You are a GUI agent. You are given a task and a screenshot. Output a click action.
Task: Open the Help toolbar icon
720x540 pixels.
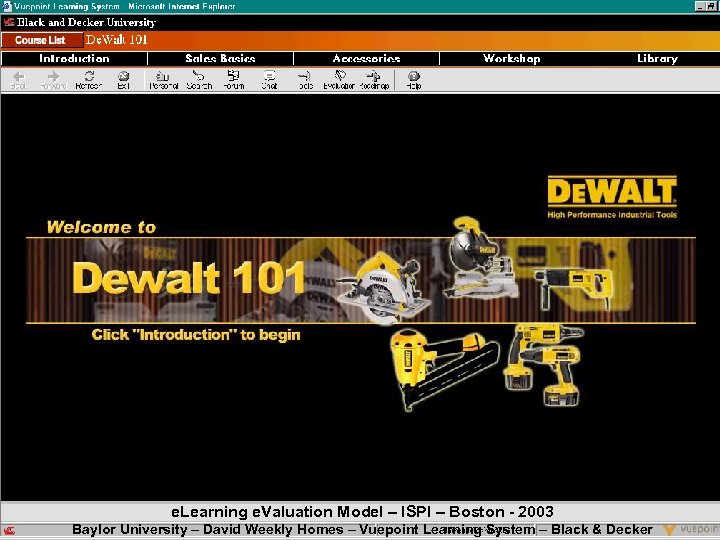click(414, 79)
